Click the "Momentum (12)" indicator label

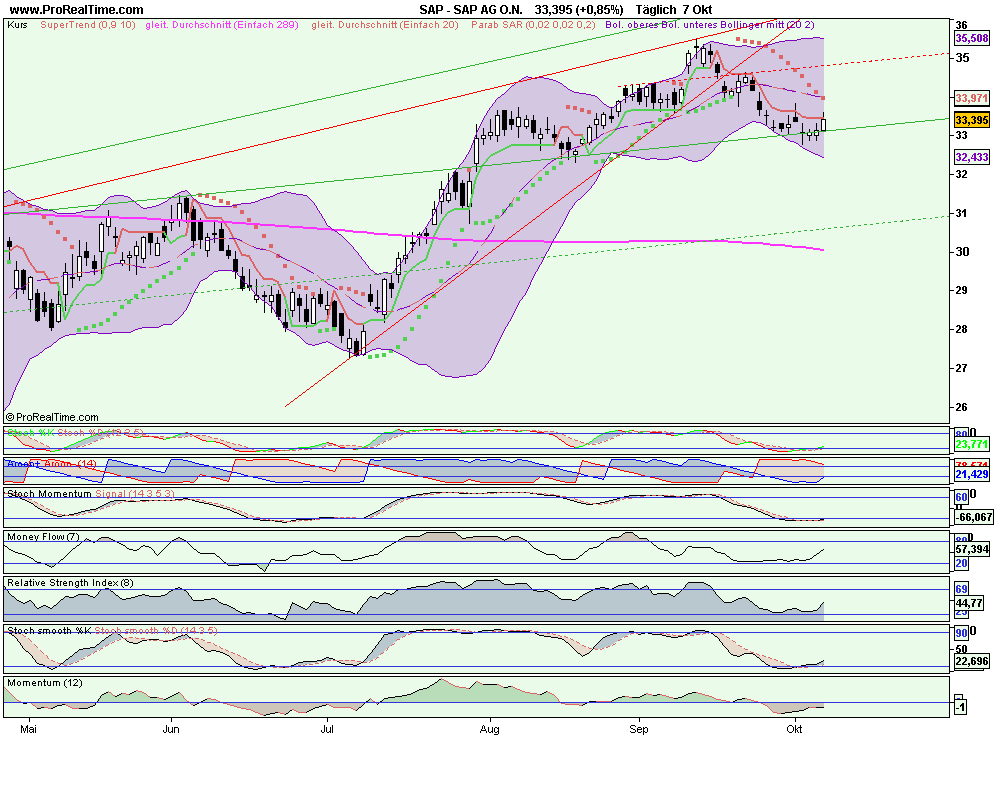point(45,683)
